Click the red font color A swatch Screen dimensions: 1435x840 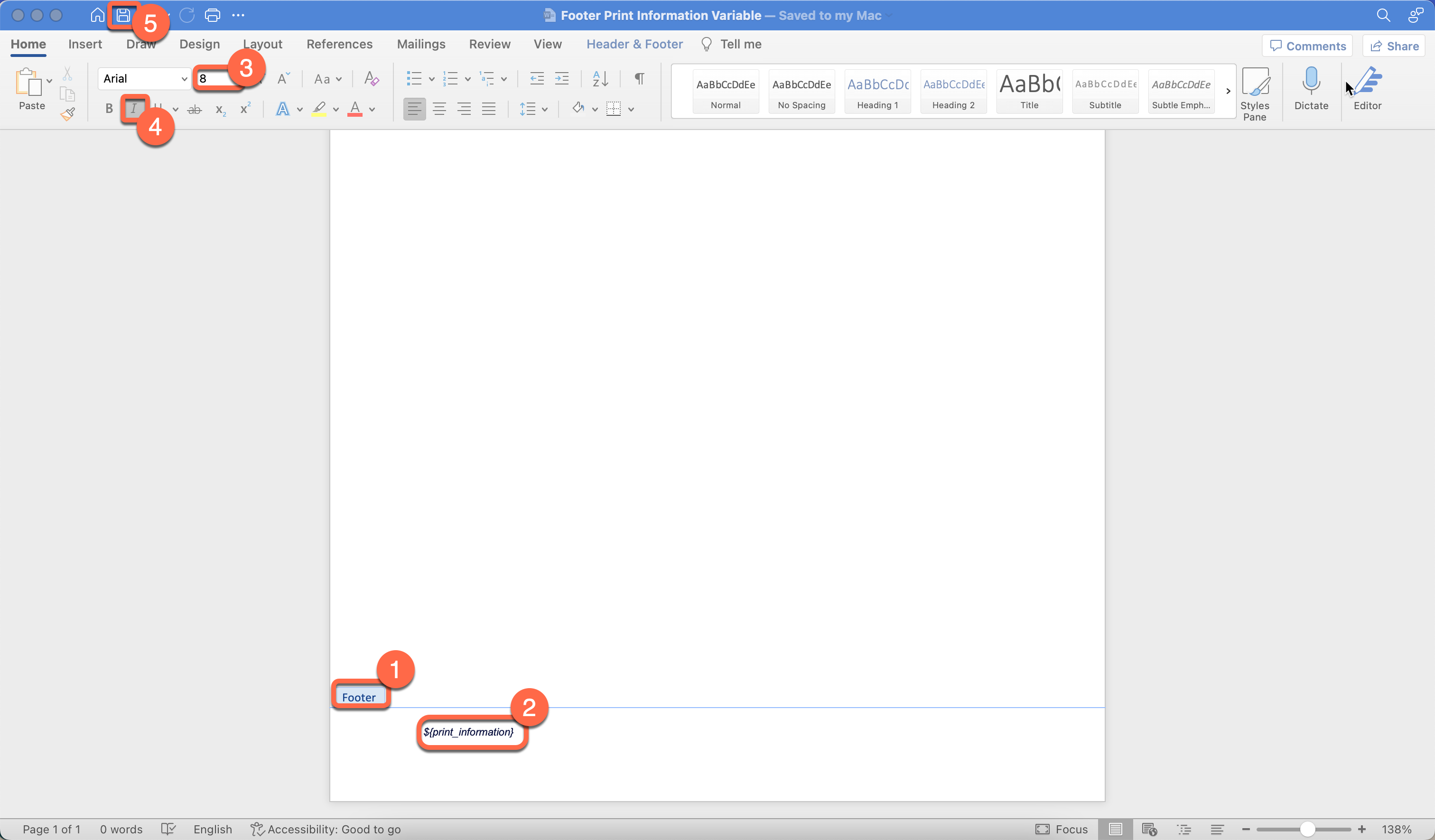click(x=355, y=109)
